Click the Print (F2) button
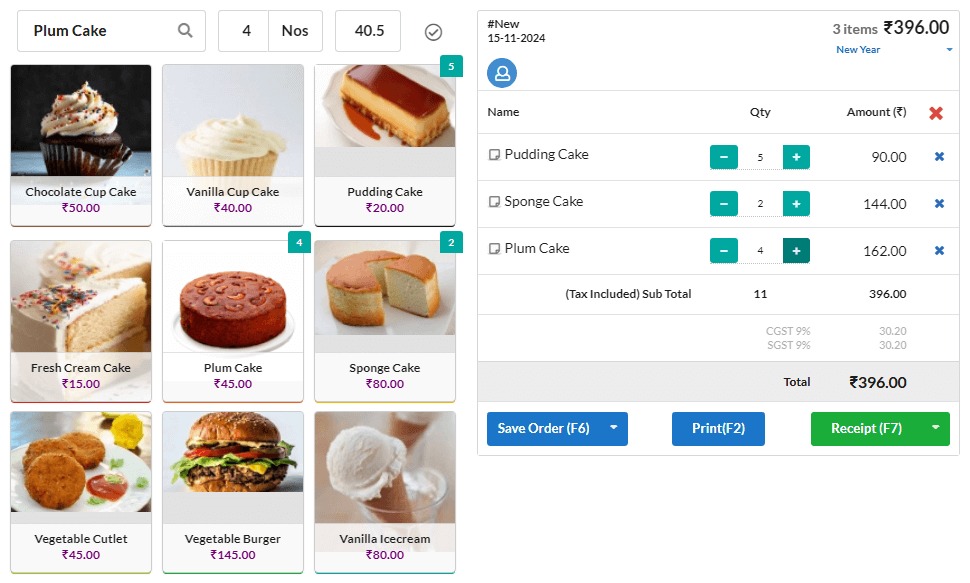 point(718,428)
